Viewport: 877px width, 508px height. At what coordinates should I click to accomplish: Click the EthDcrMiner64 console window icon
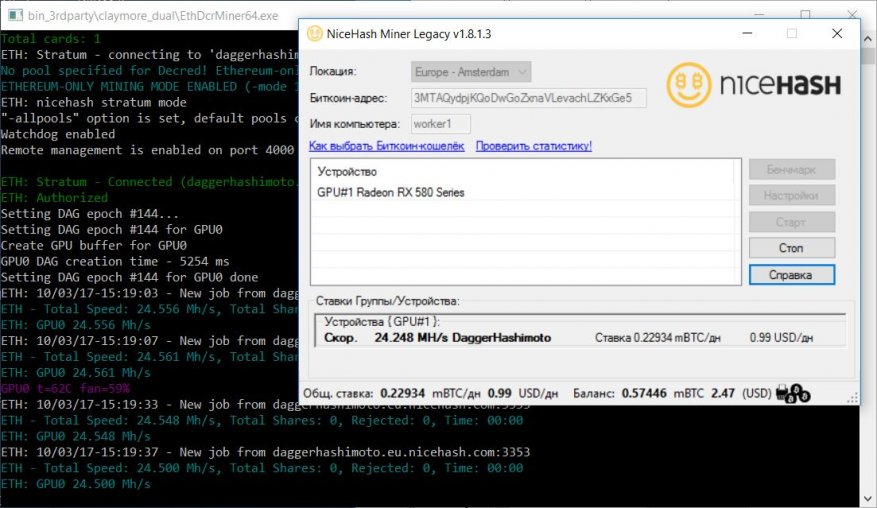tap(12, 16)
